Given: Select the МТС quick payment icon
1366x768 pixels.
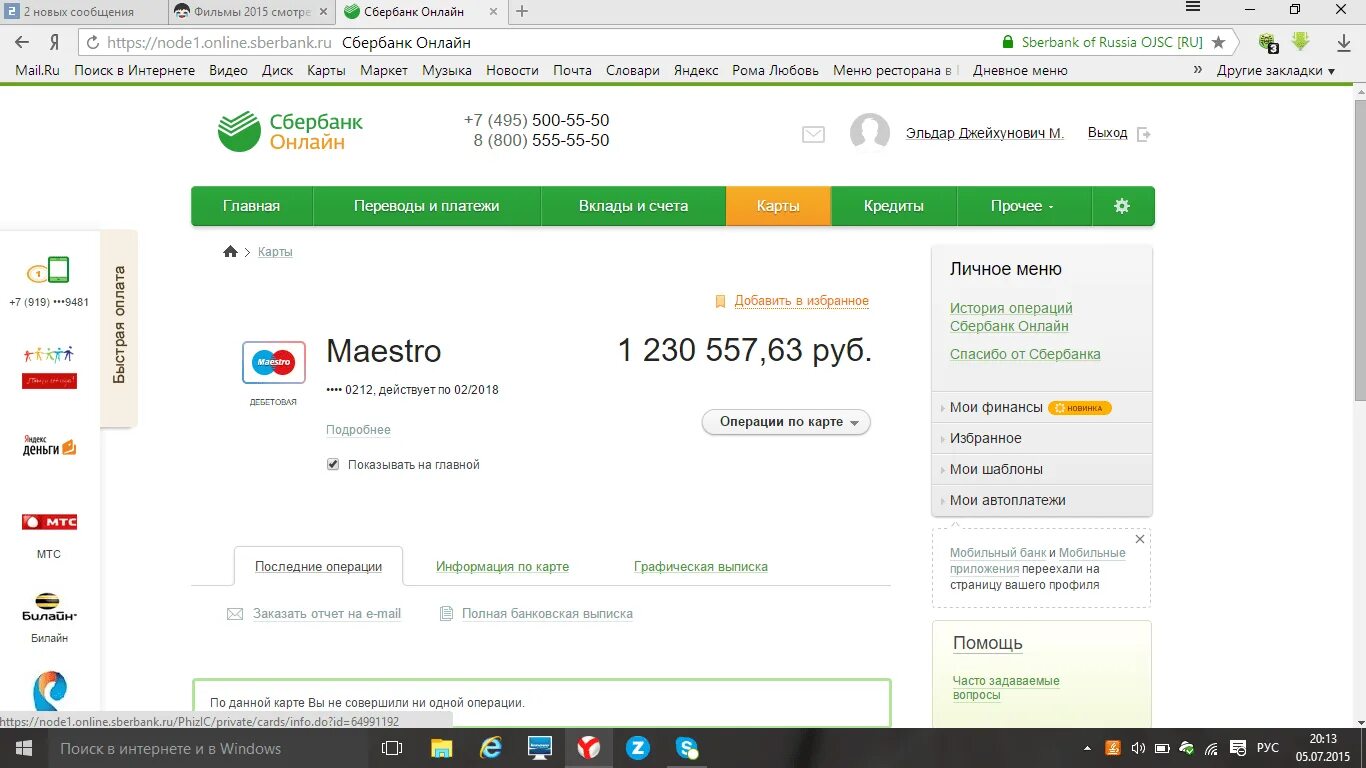Looking at the screenshot, I should (x=49, y=522).
